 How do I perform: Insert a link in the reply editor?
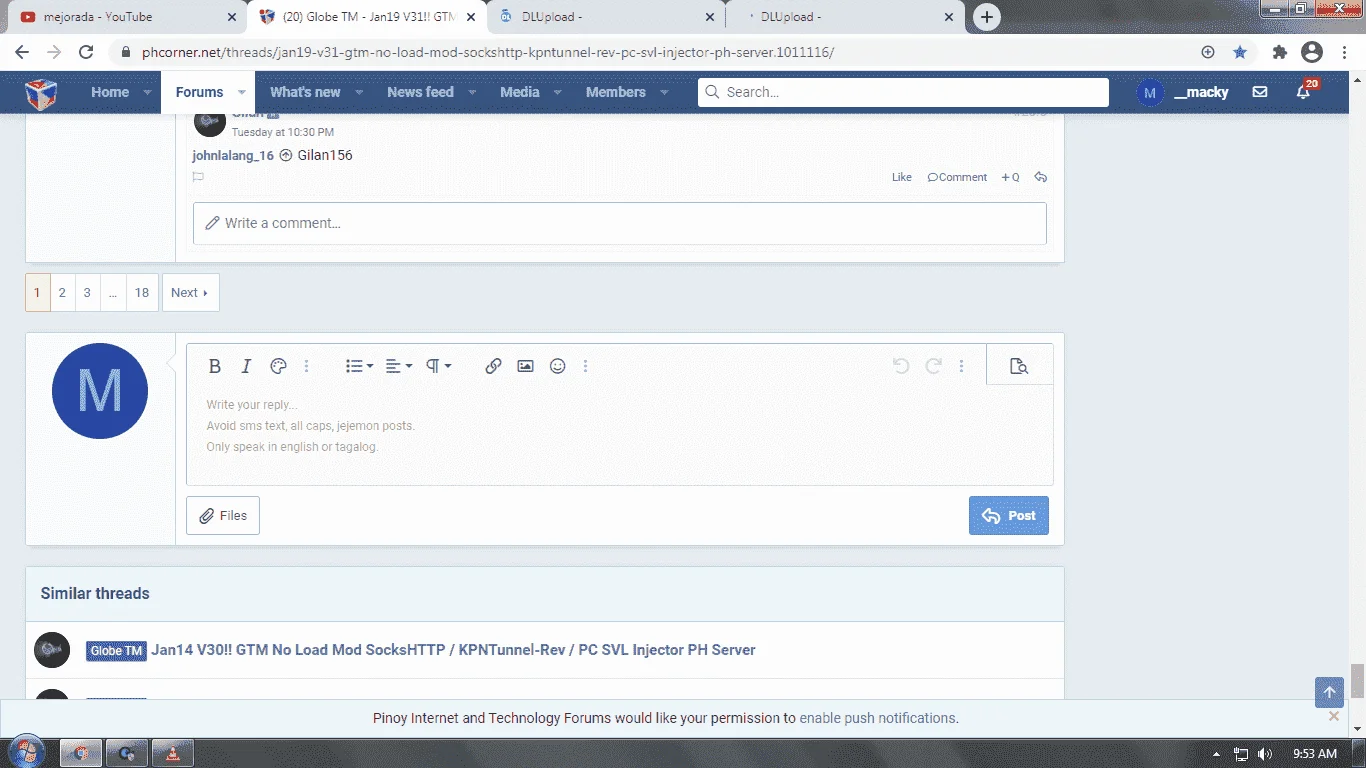click(493, 366)
